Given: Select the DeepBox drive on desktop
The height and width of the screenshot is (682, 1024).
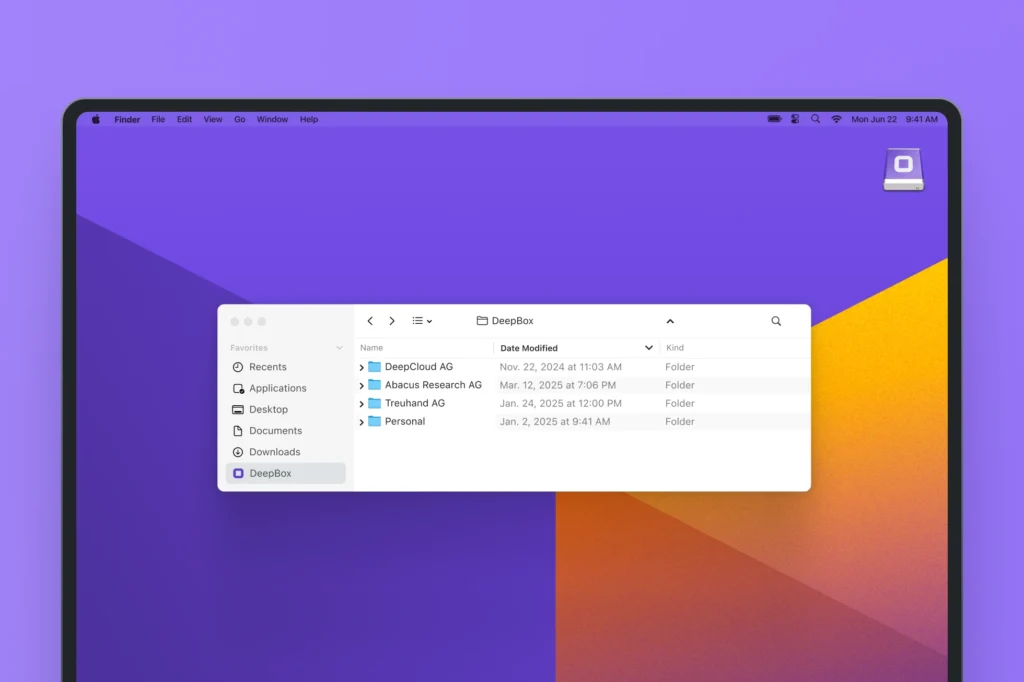Looking at the screenshot, I should [x=903, y=169].
